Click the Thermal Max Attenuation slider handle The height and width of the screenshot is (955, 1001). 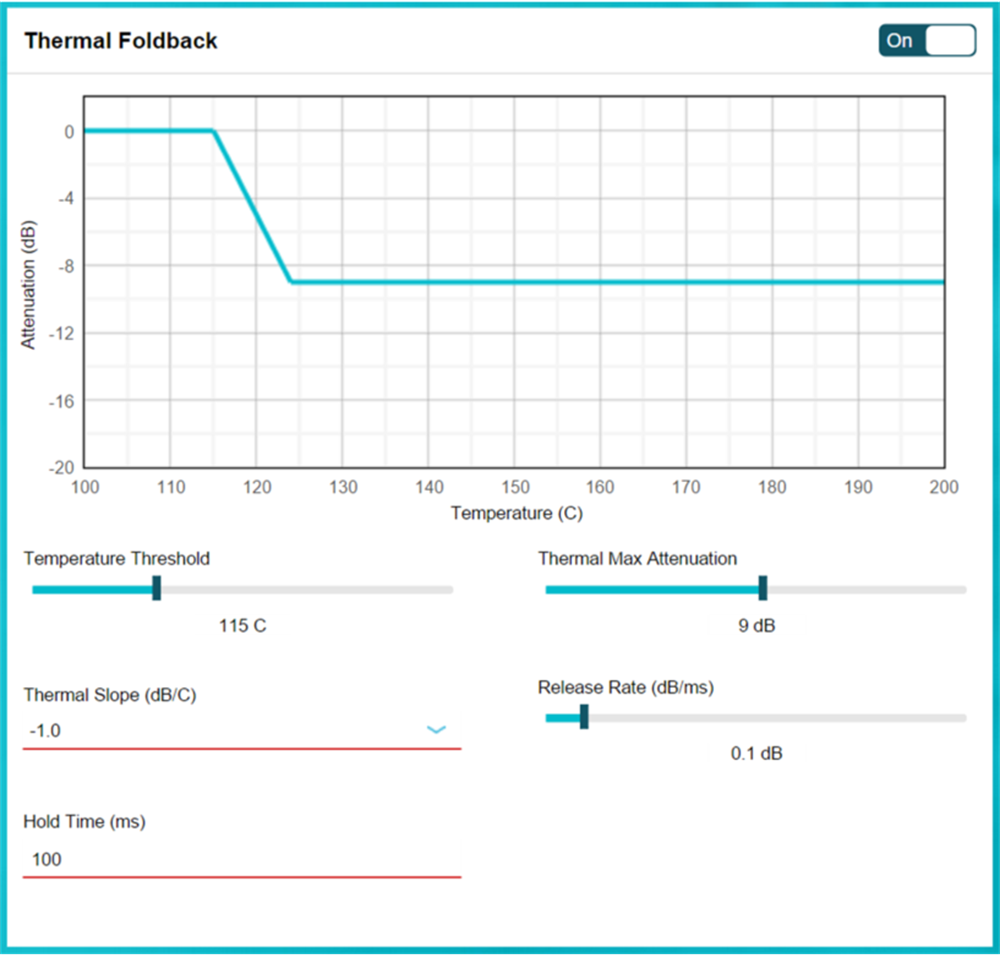tap(762, 588)
